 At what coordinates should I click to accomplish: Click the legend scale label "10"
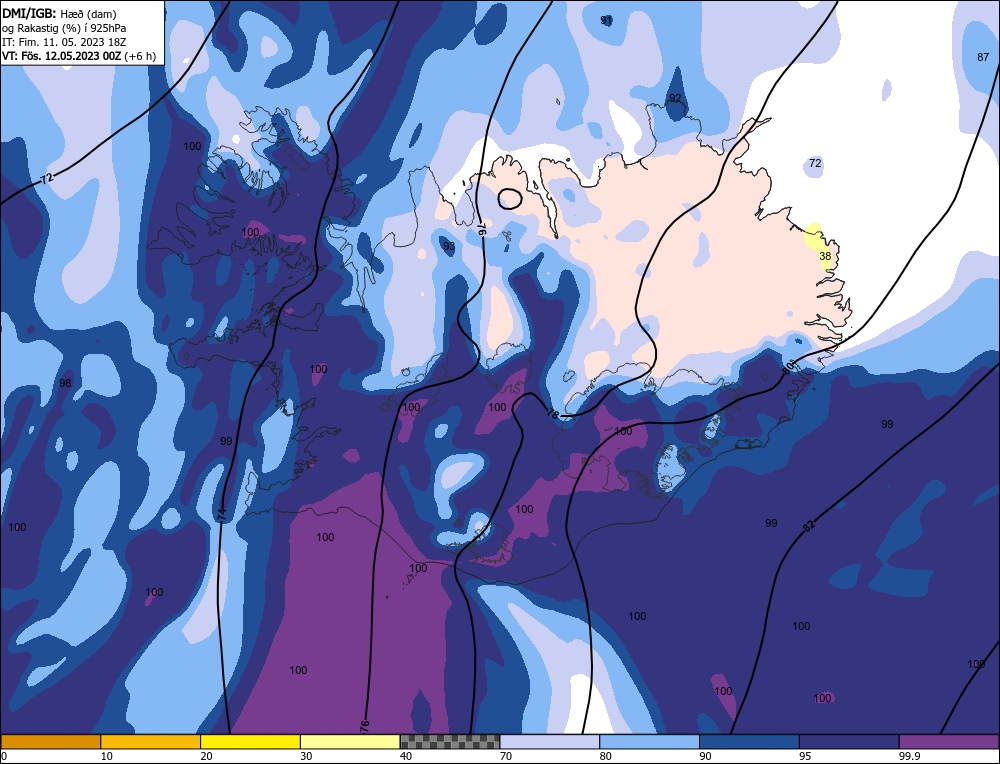click(x=107, y=756)
